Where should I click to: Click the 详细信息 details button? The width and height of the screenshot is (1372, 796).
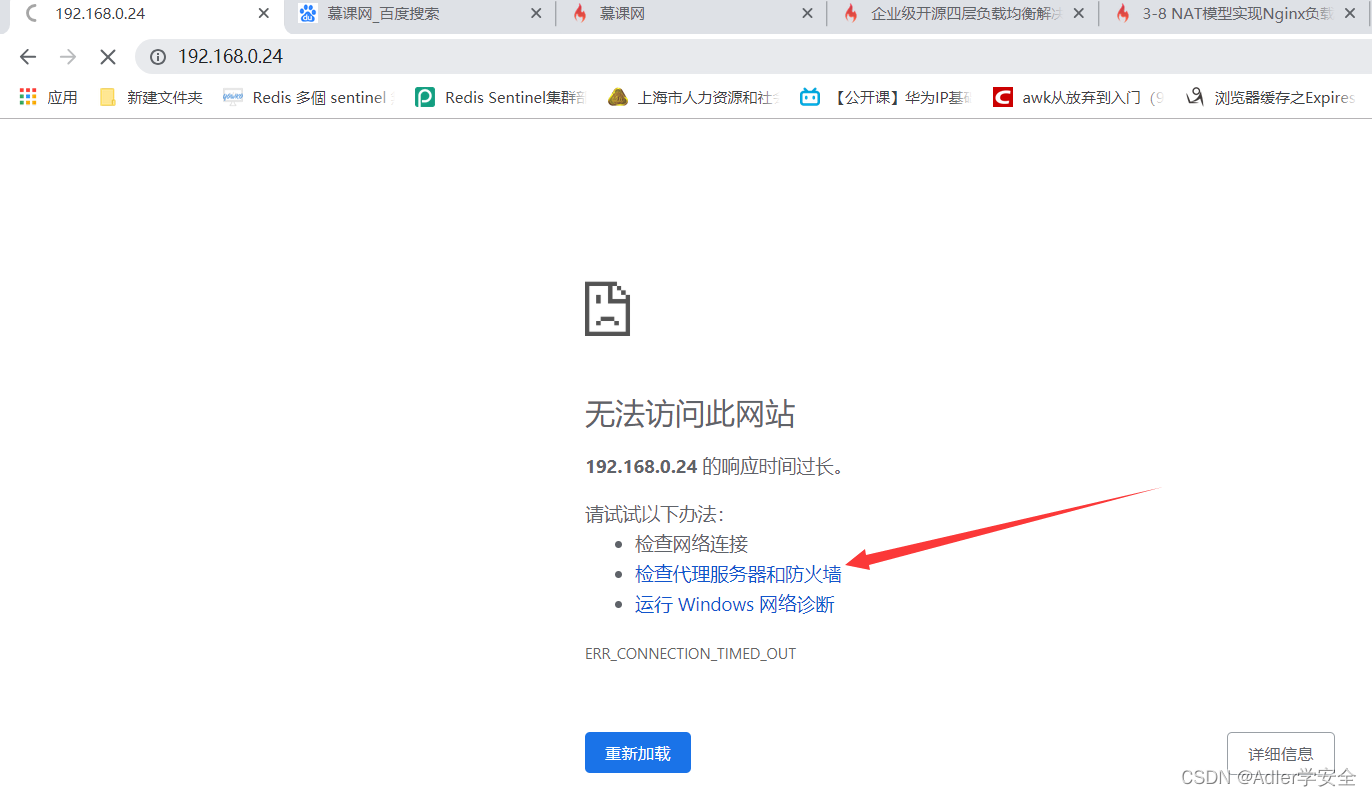point(1280,753)
